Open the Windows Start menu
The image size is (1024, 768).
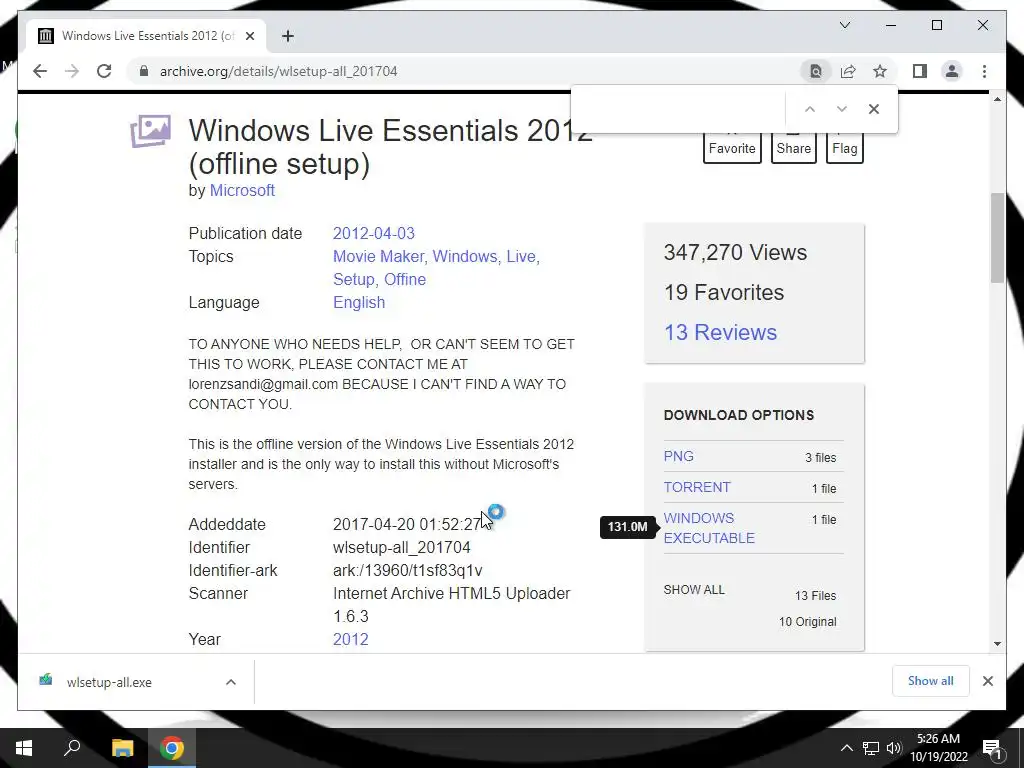click(x=24, y=748)
